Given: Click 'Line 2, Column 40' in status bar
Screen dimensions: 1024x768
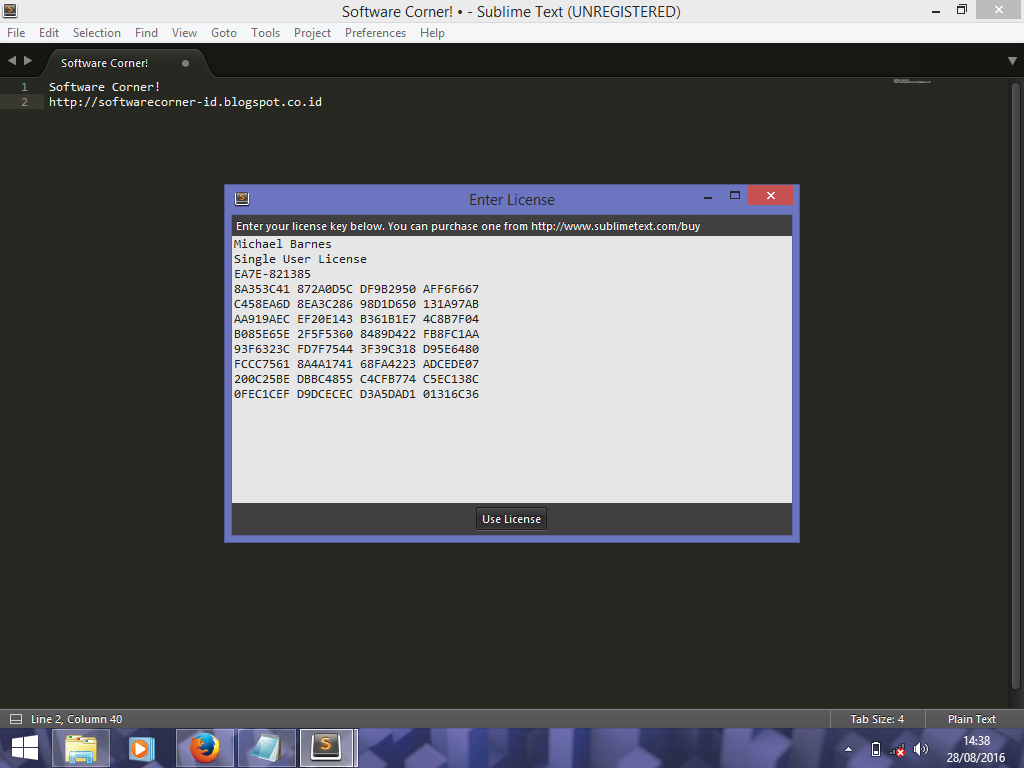Looking at the screenshot, I should (76, 719).
